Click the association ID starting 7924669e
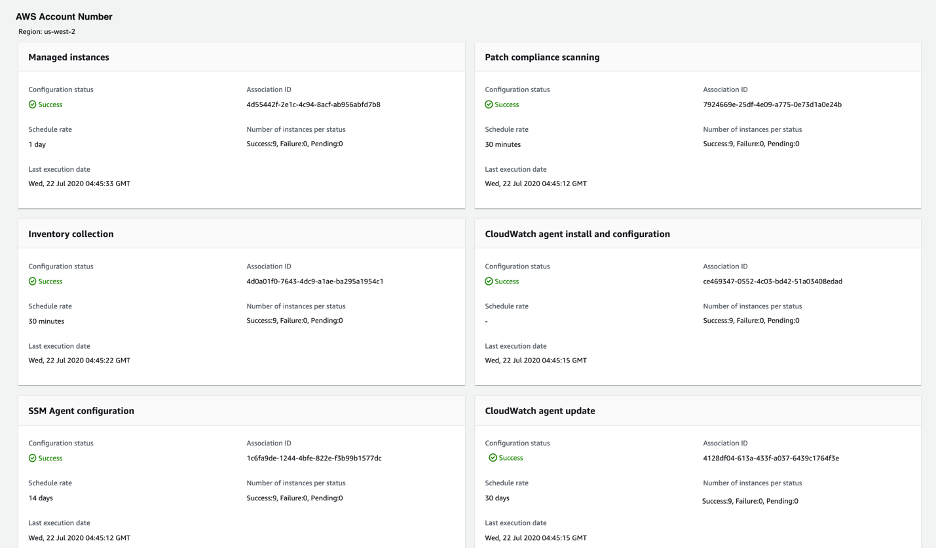 772,104
